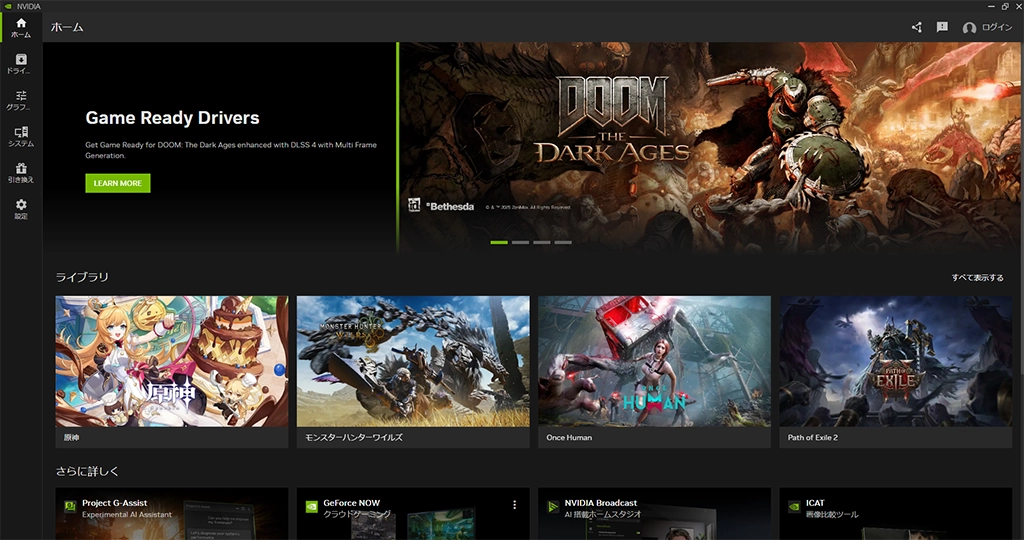
Task: Open the Project G-Assist card title
Action: 114,503
